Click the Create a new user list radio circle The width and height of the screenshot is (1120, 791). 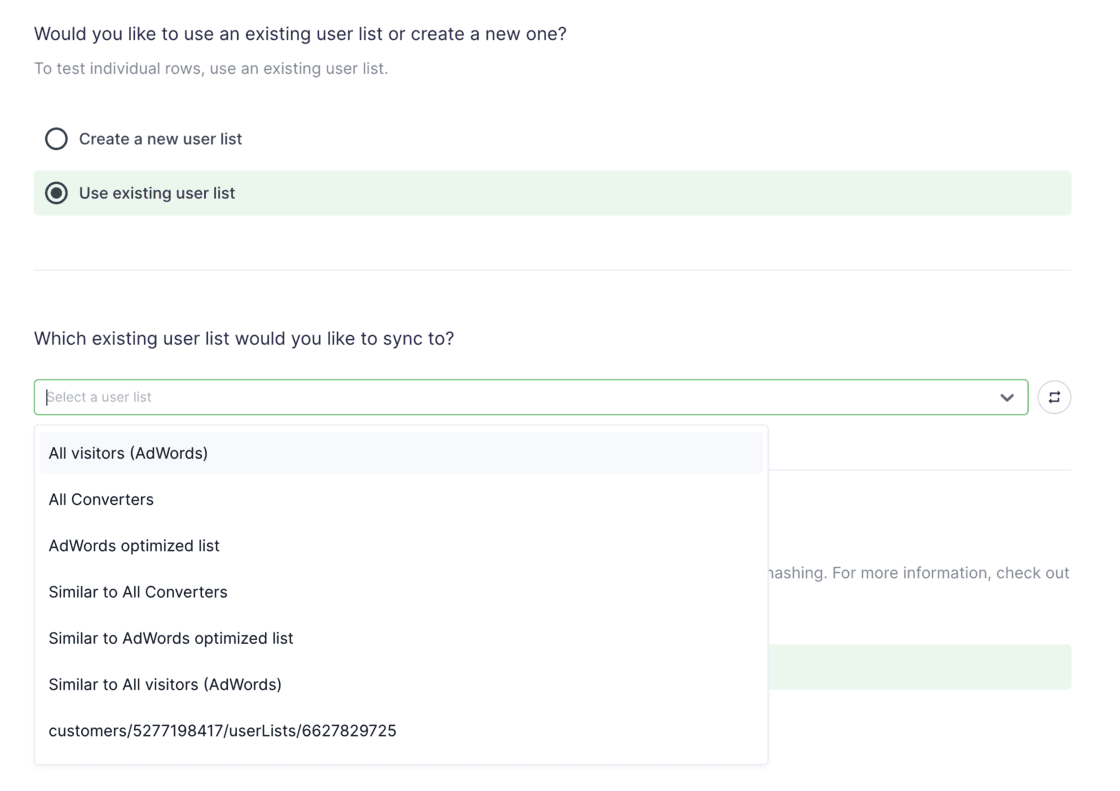(x=56, y=139)
